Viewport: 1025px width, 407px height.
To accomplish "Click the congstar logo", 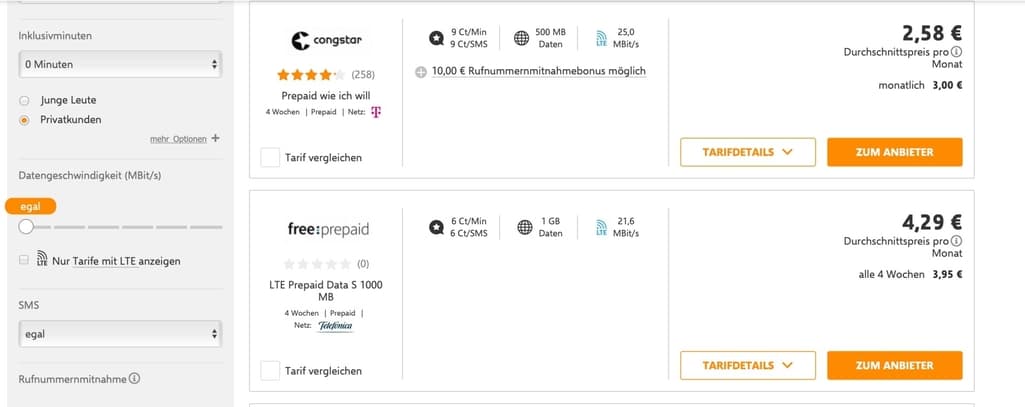I will (x=327, y=41).
